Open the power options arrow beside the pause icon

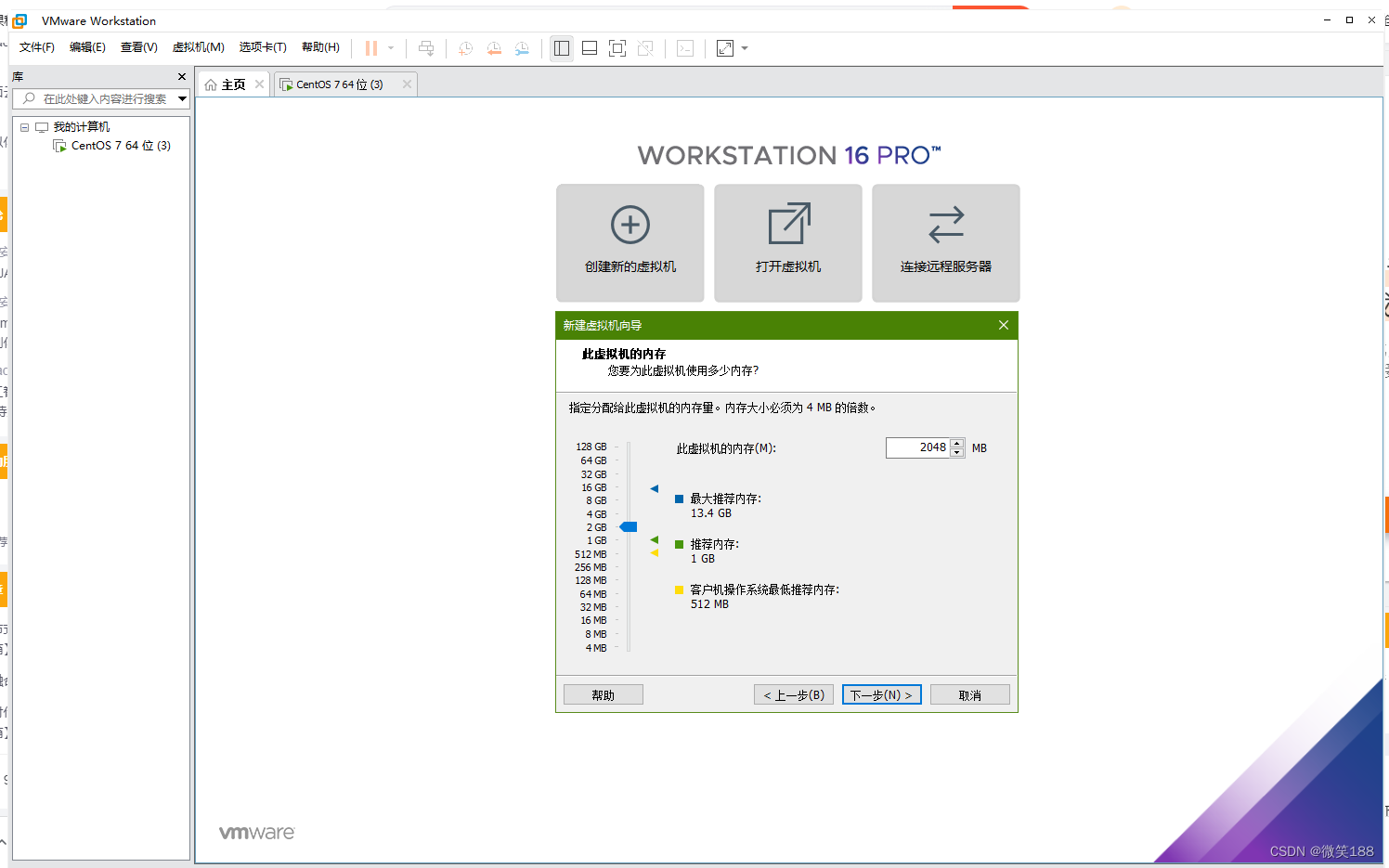pyautogui.click(x=391, y=48)
